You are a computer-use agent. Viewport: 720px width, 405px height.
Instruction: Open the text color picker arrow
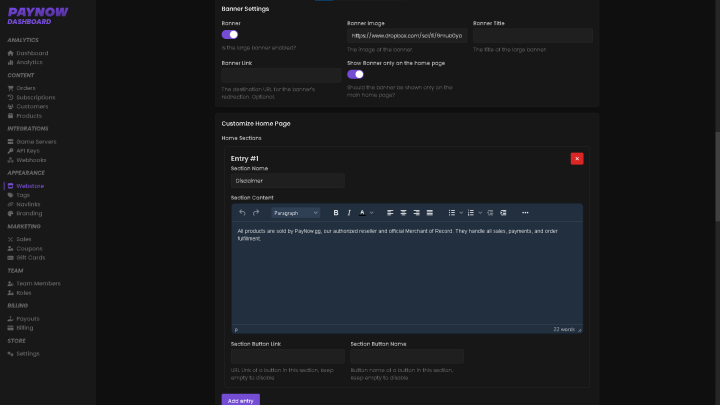tap(372, 213)
